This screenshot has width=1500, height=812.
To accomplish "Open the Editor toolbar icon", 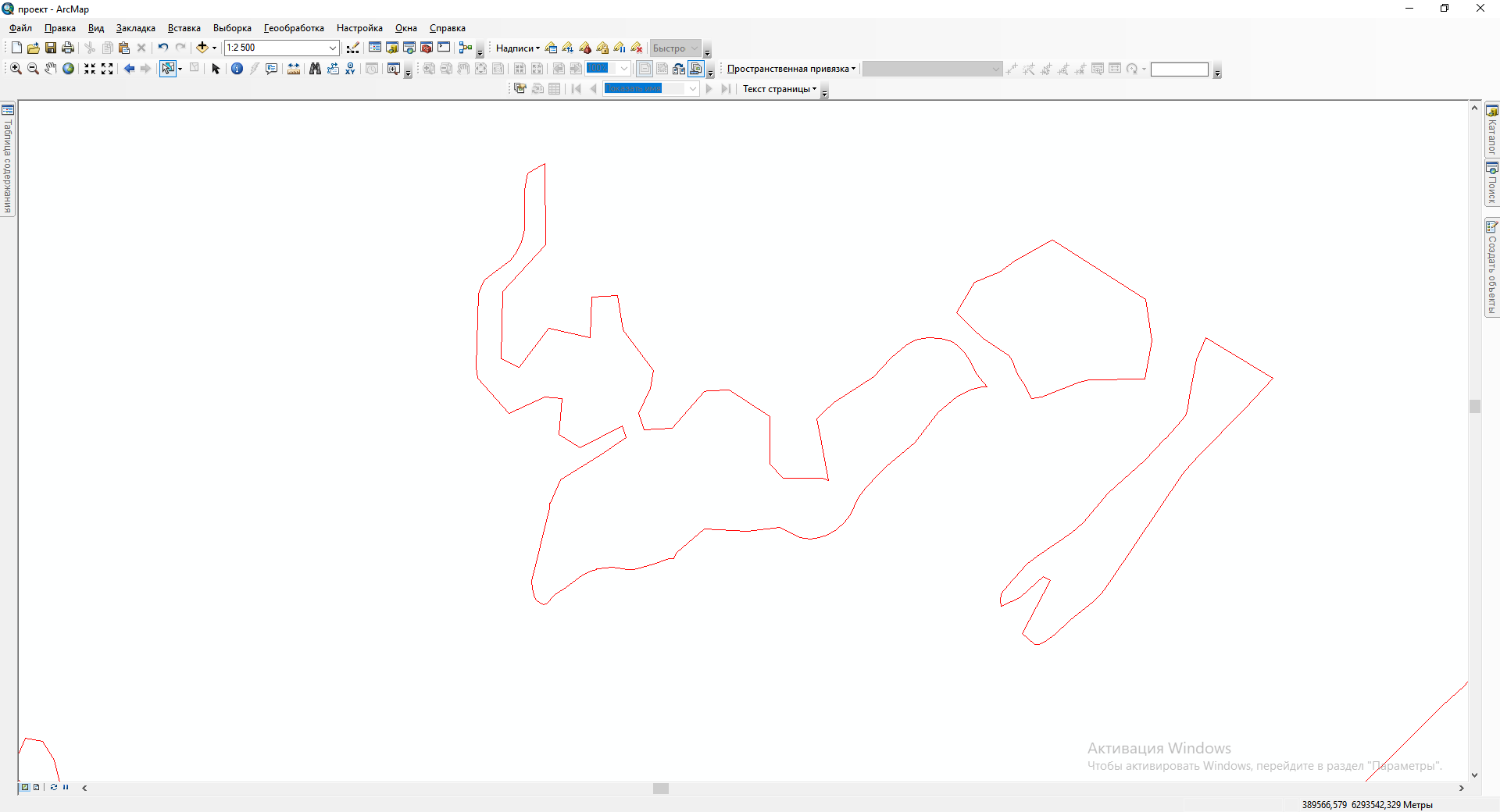I will [353, 48].
